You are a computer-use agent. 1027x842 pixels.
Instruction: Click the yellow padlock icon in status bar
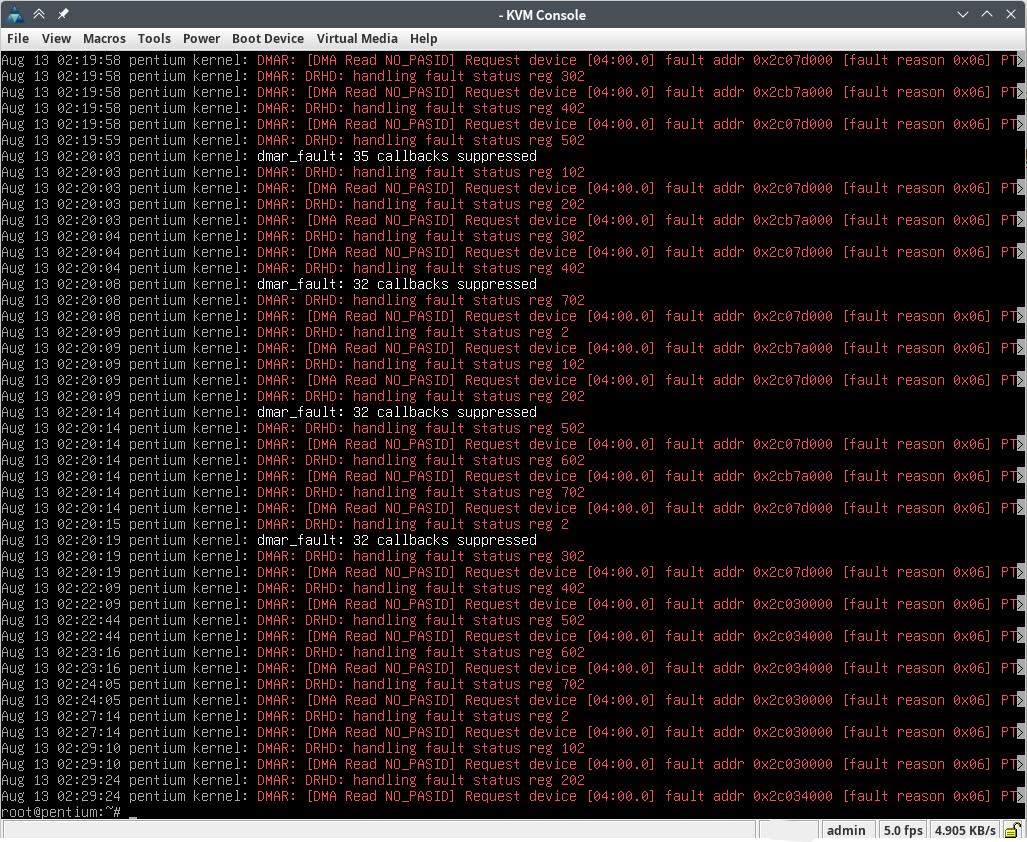point(1012,830)
